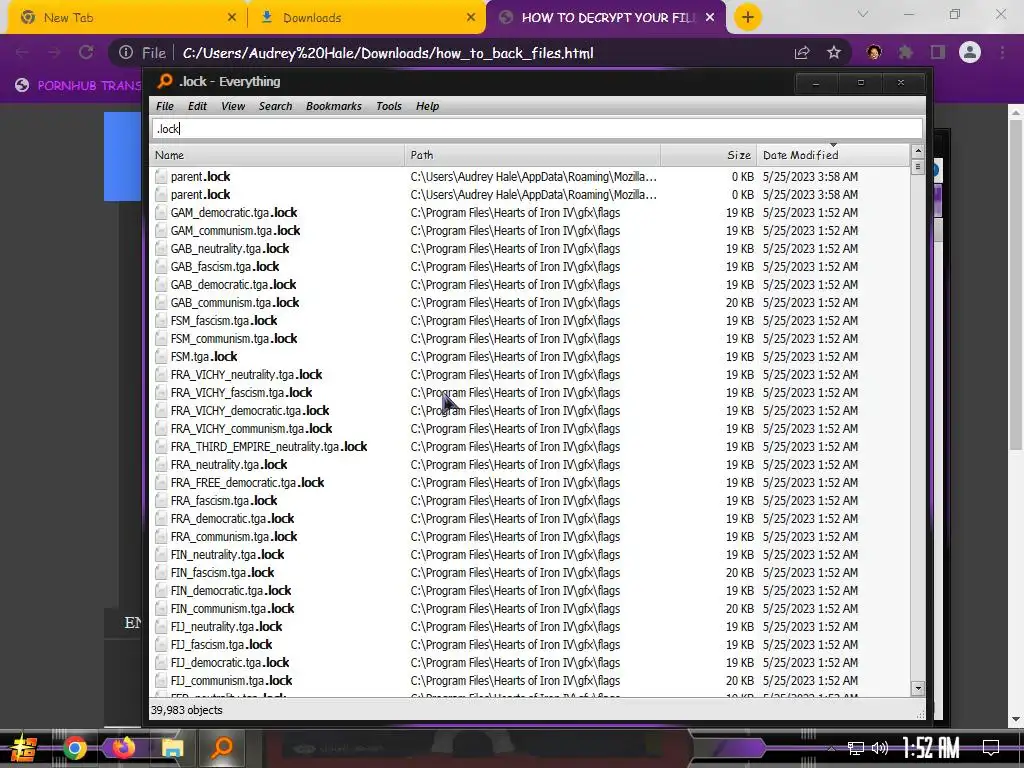Open File Explorer from the taskbar

click(172, 748)
